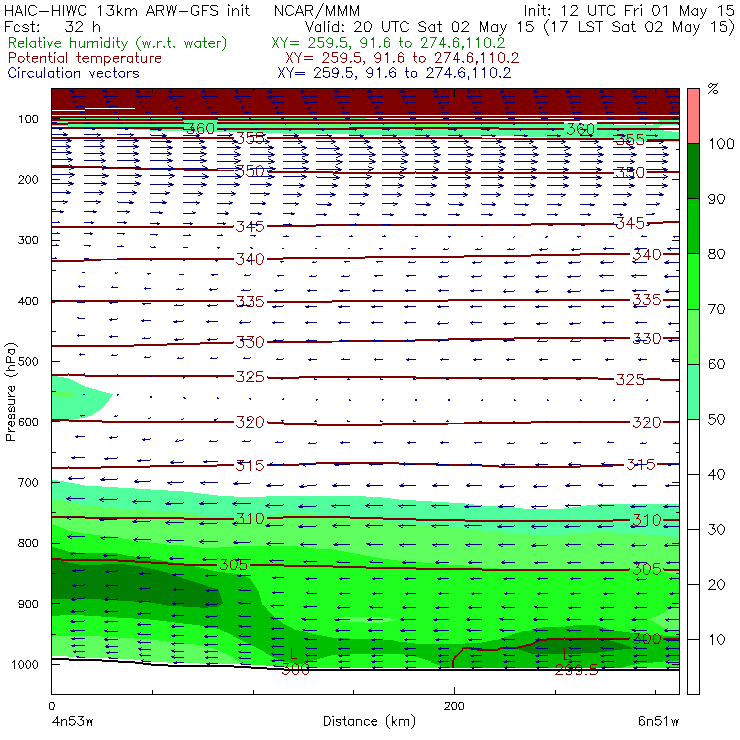Select the colorbar segment between 70 and 80
The height and width of the screenshot is (740, 740).
pyautogui.click(x=693, y=281)
